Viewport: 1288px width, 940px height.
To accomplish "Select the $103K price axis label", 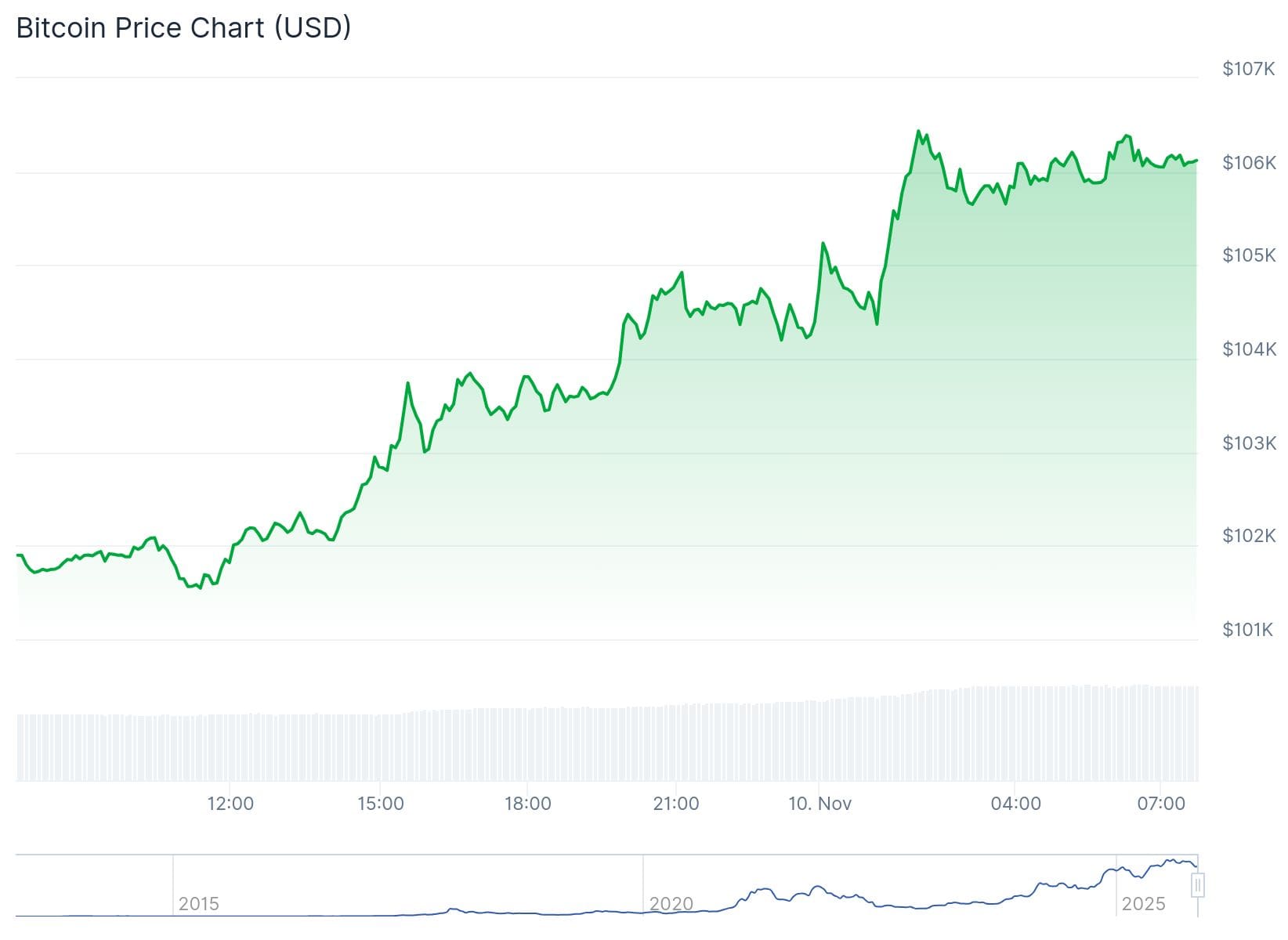I will click(x=1249, y=443).
